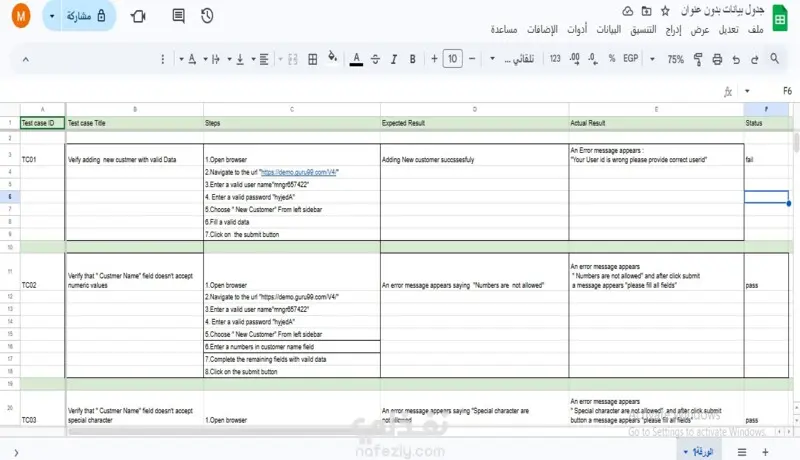Select the paint format roller icon
This screenshot has height=460, width=800.
tap(697, 59)
